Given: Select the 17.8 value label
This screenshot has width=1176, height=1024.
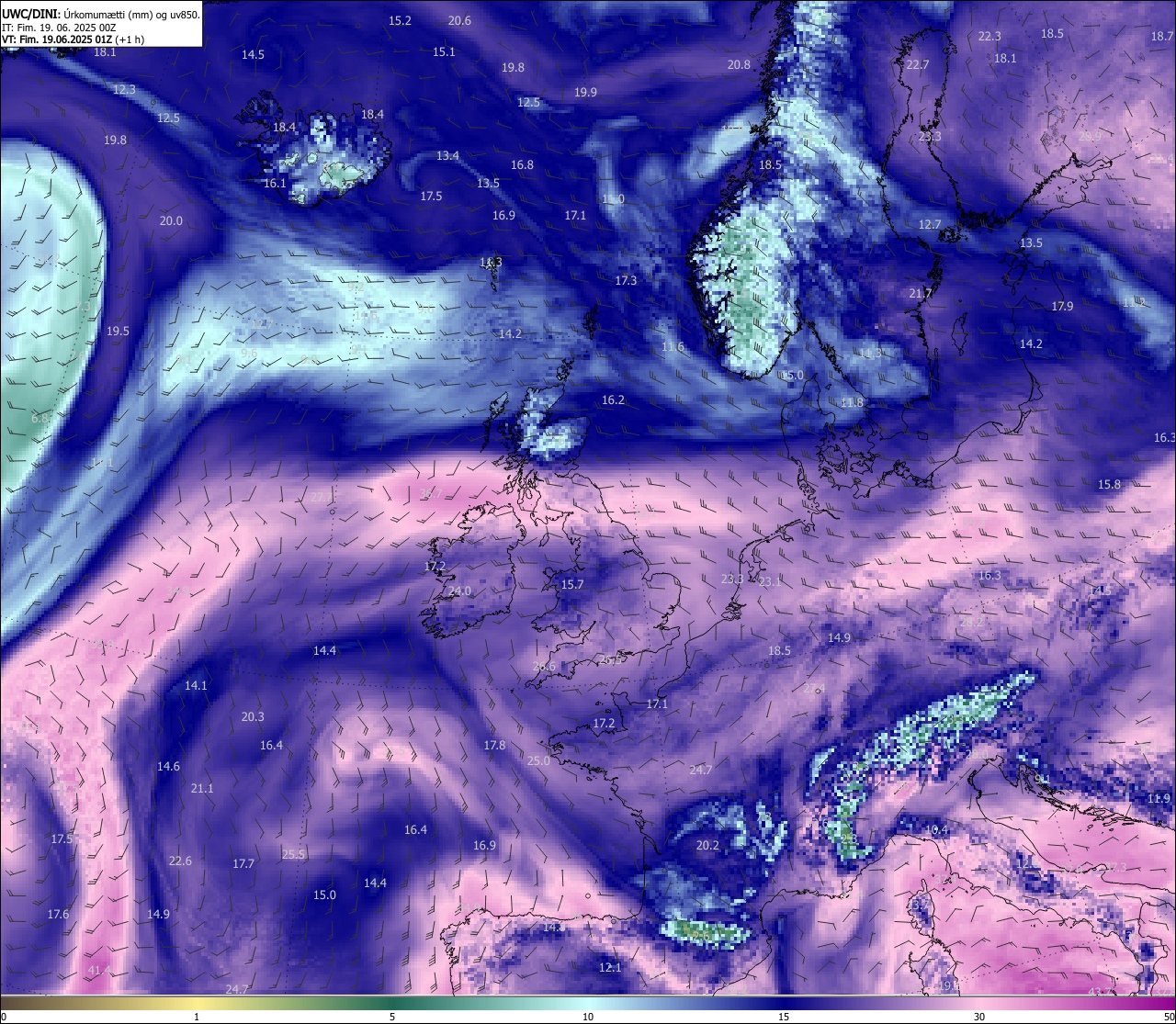Looking at the screenshot, I should (494, 745).
